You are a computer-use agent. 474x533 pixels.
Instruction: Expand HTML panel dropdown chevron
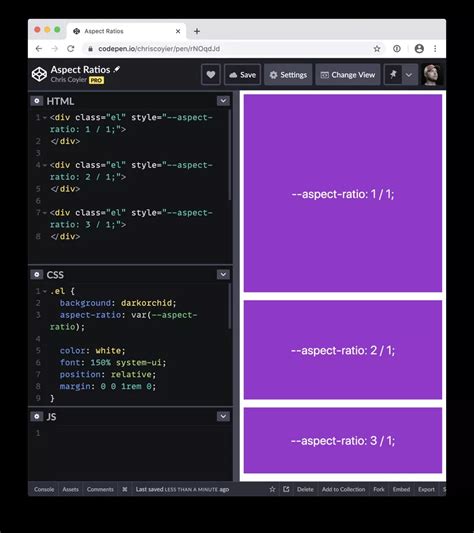pyautogui.click(x=223, y=101)
